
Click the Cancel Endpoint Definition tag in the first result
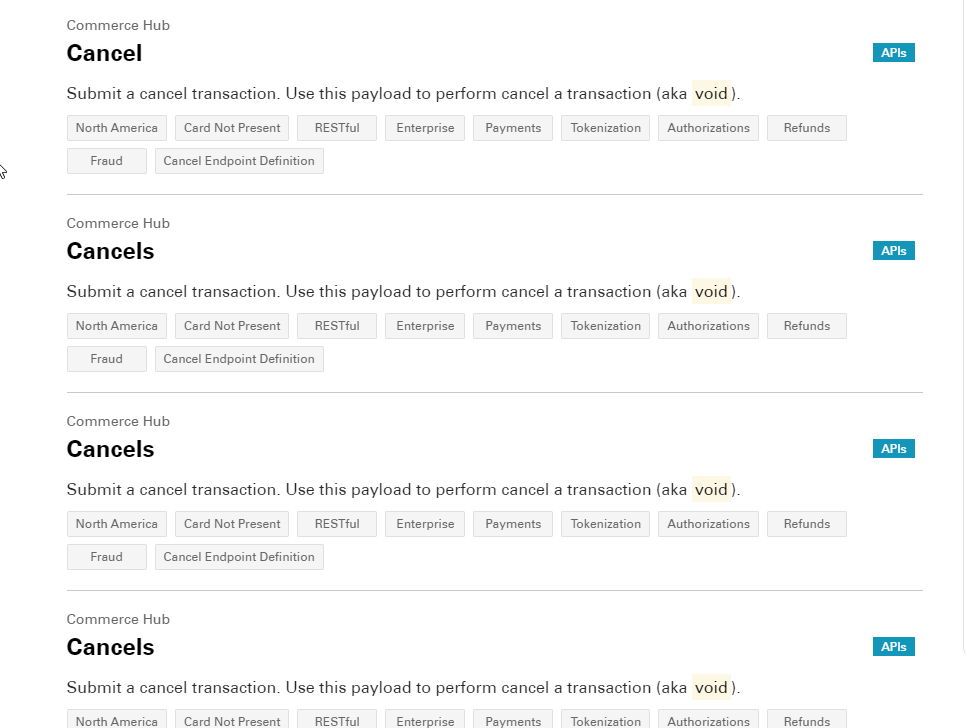point(239,160)
